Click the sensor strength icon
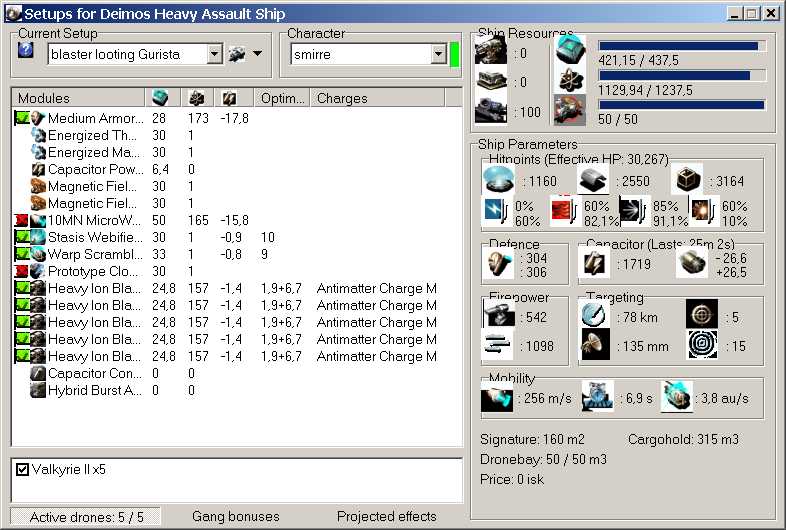786x530 pixels. (702, 344)
